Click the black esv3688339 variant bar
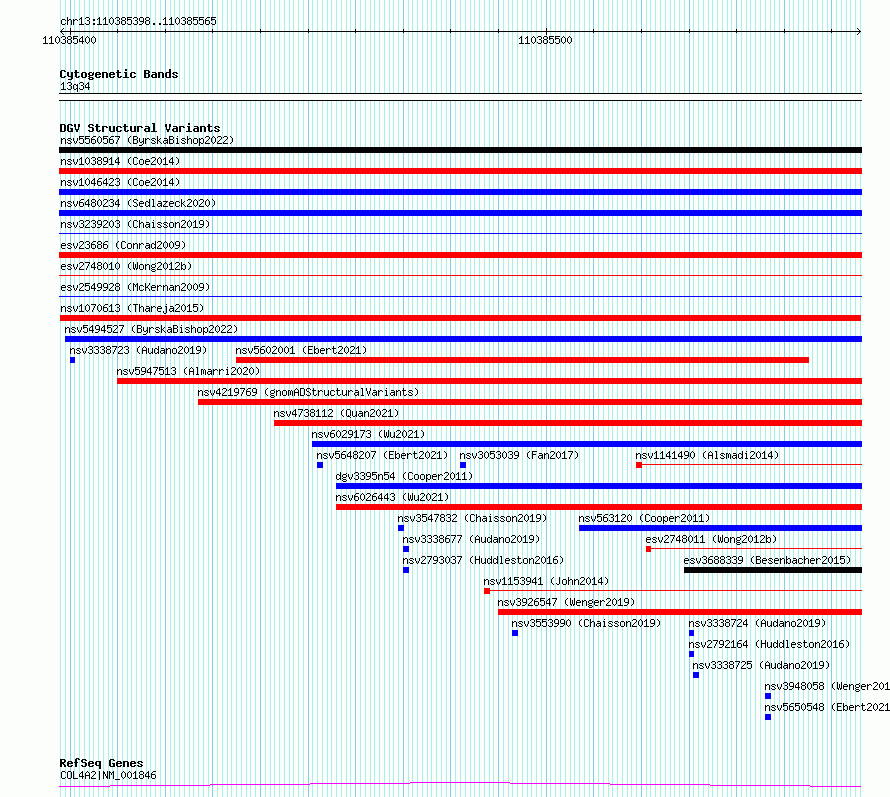Screen dimensions: 890x797 (773, 570)
